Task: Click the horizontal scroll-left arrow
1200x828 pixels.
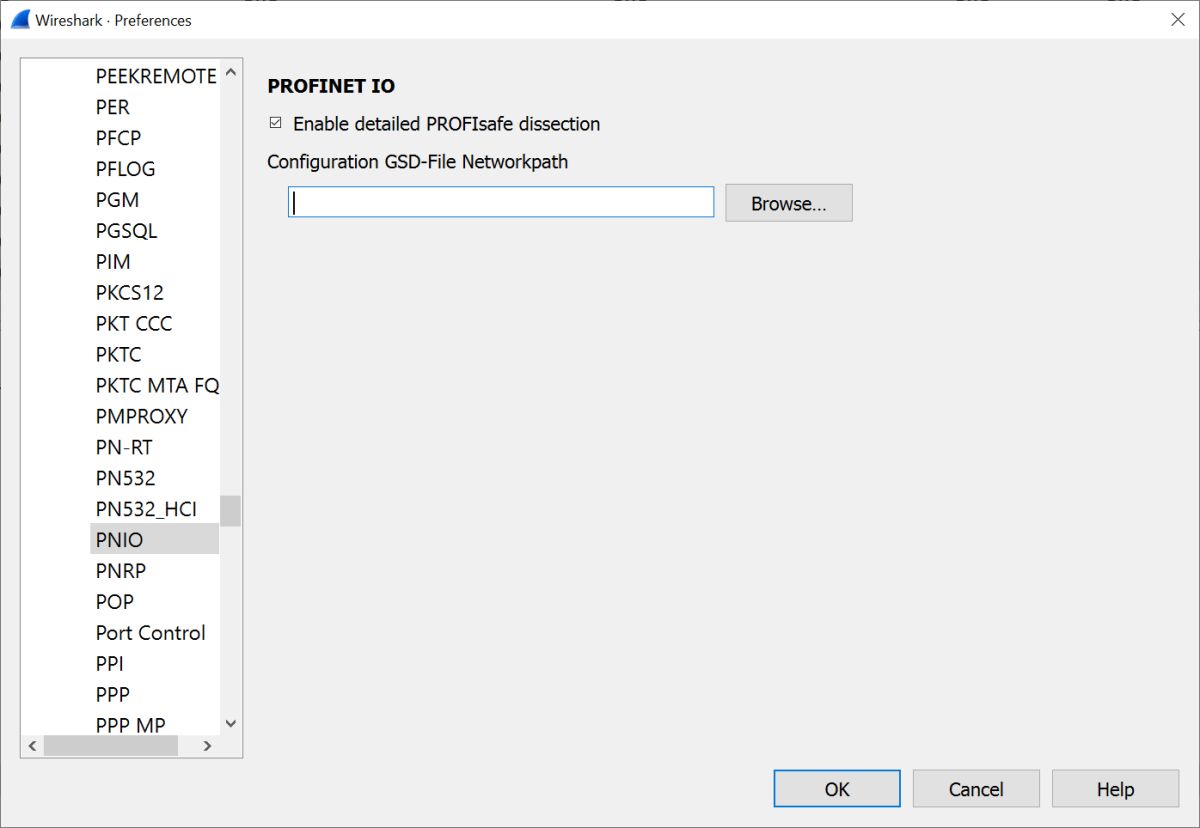Action: [x=32, y=746]
